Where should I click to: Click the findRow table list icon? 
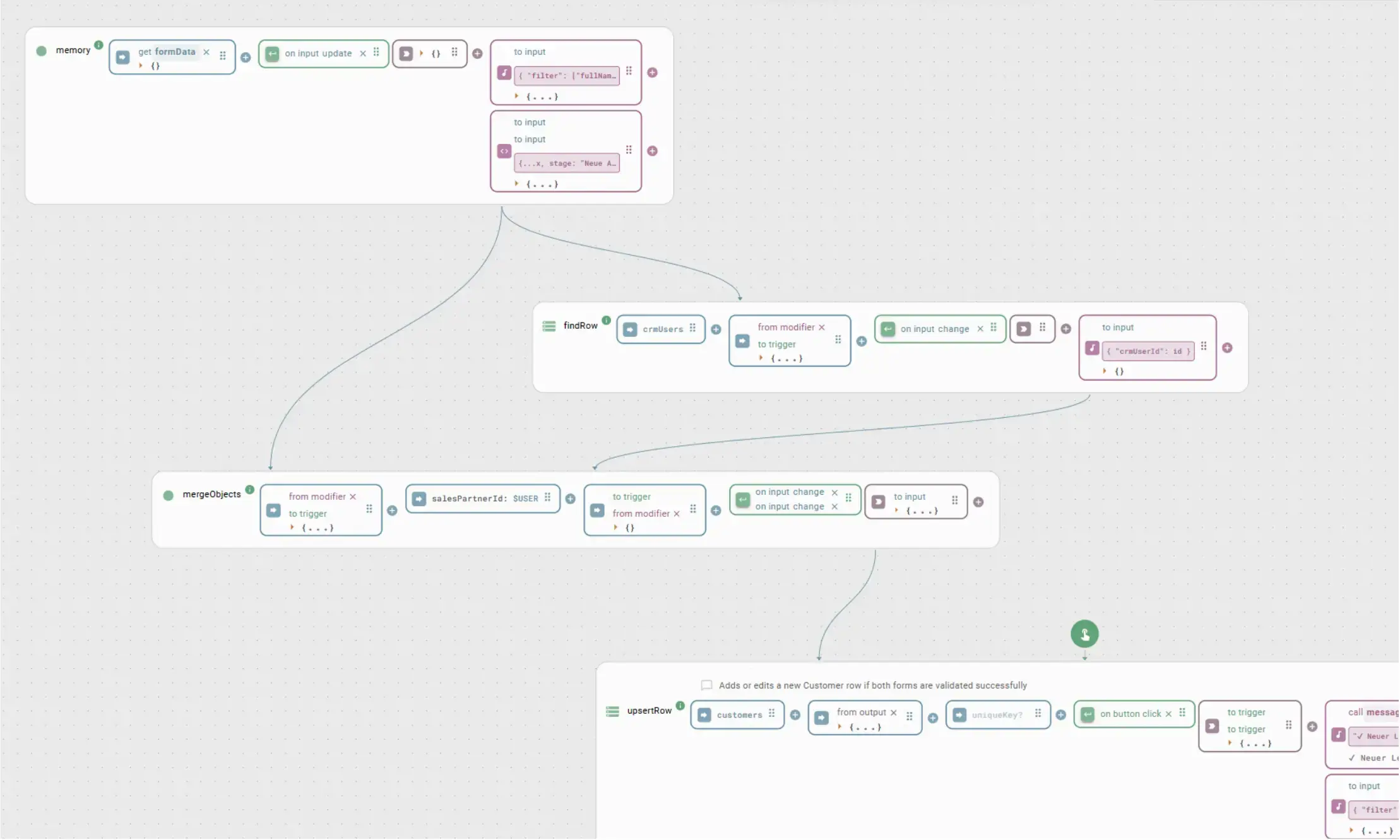click(x=549, y=326)
